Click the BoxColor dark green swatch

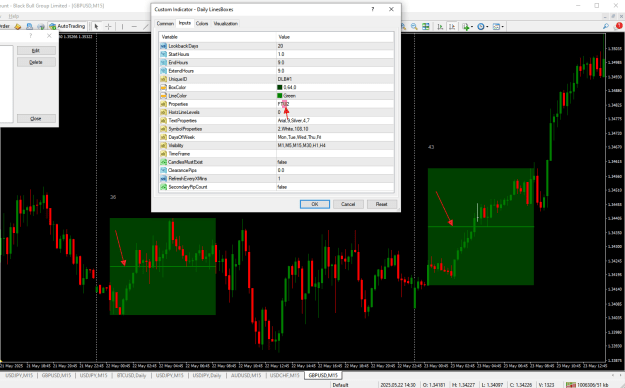(x=280, y=87)
